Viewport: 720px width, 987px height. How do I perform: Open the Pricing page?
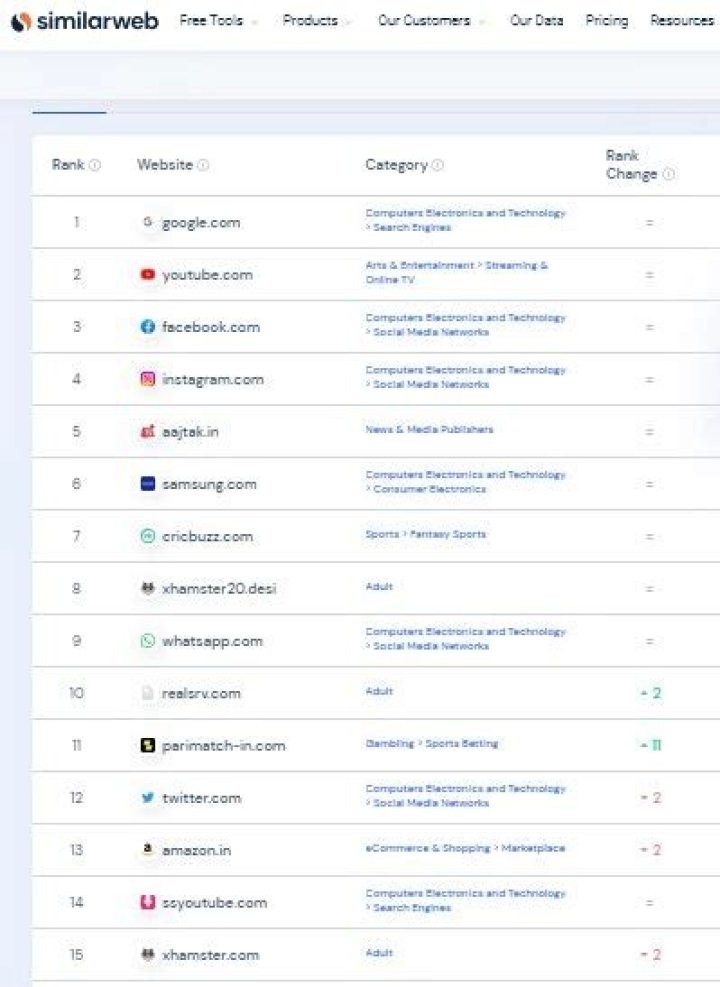607,21
